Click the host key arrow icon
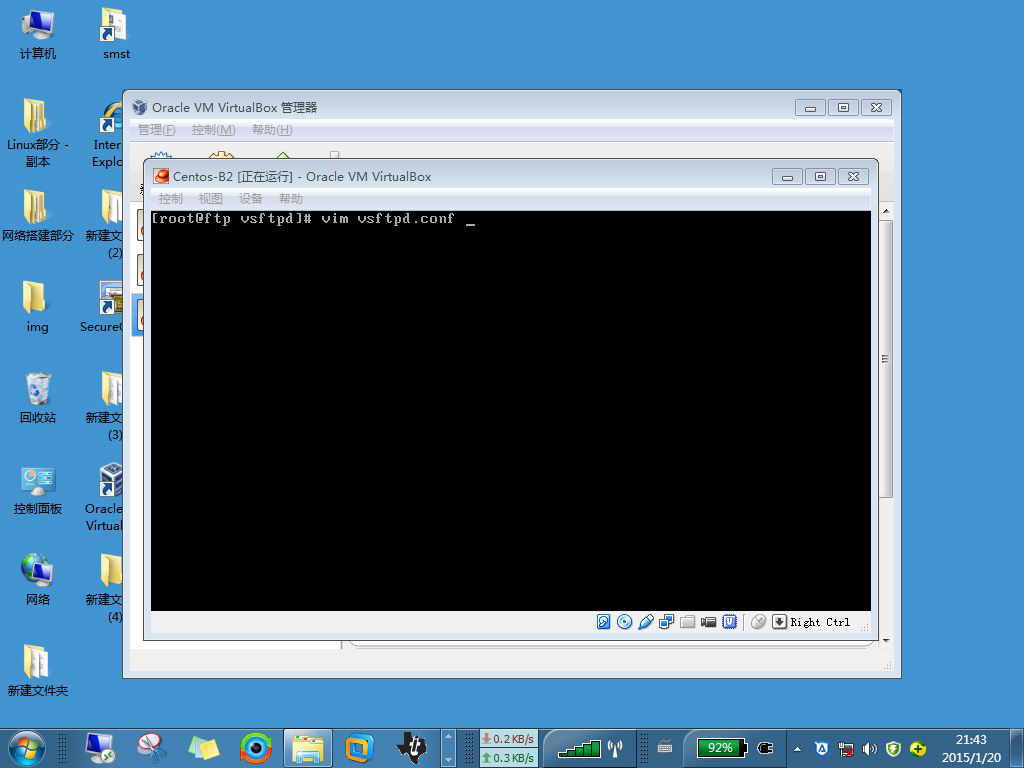 click(x=779, y=622)
